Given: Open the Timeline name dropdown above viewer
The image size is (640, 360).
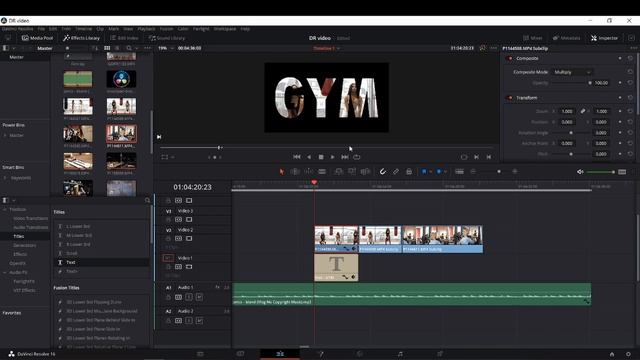Looking at the screenshot, I should point(327,48).
